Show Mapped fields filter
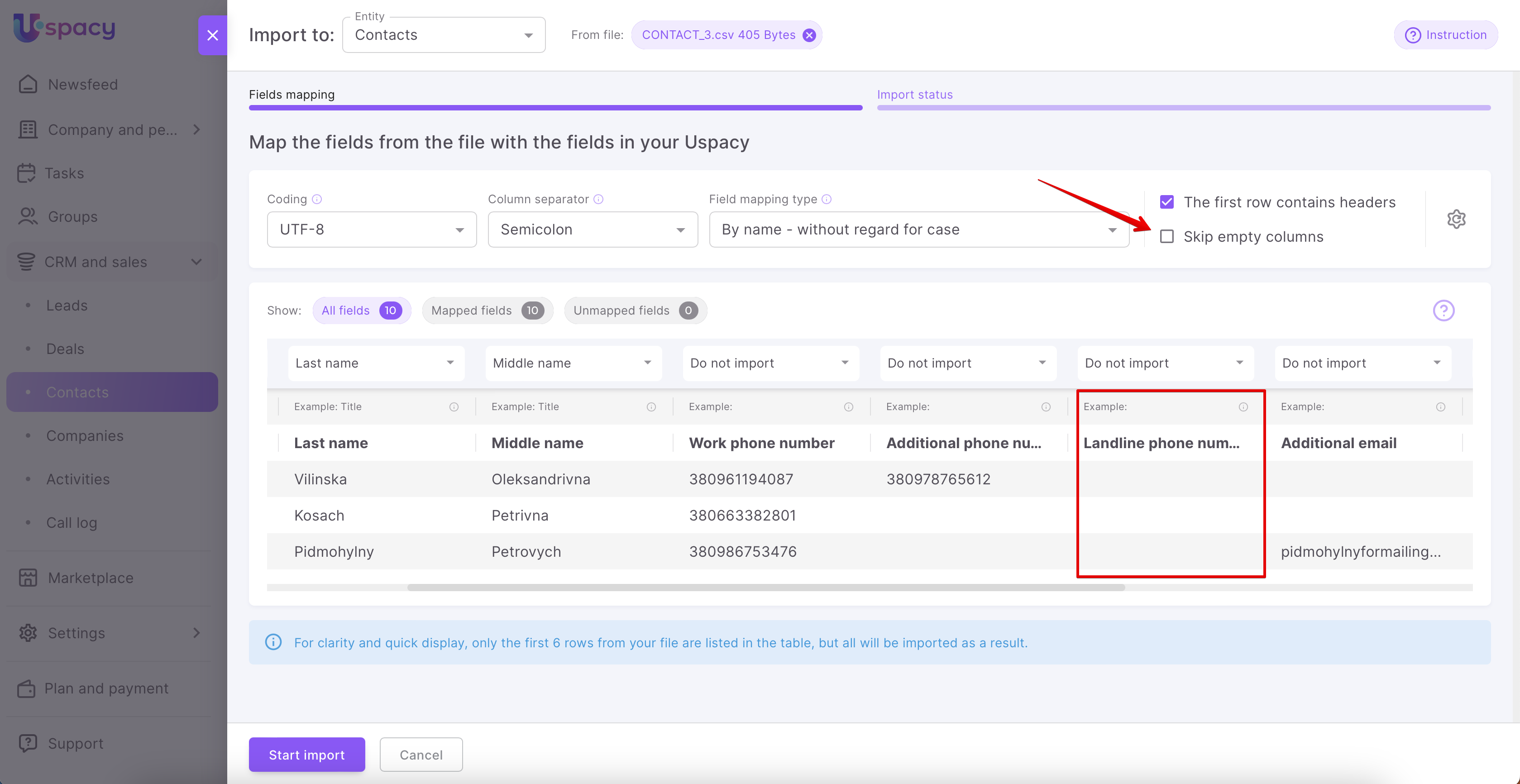 click(487, 311)
